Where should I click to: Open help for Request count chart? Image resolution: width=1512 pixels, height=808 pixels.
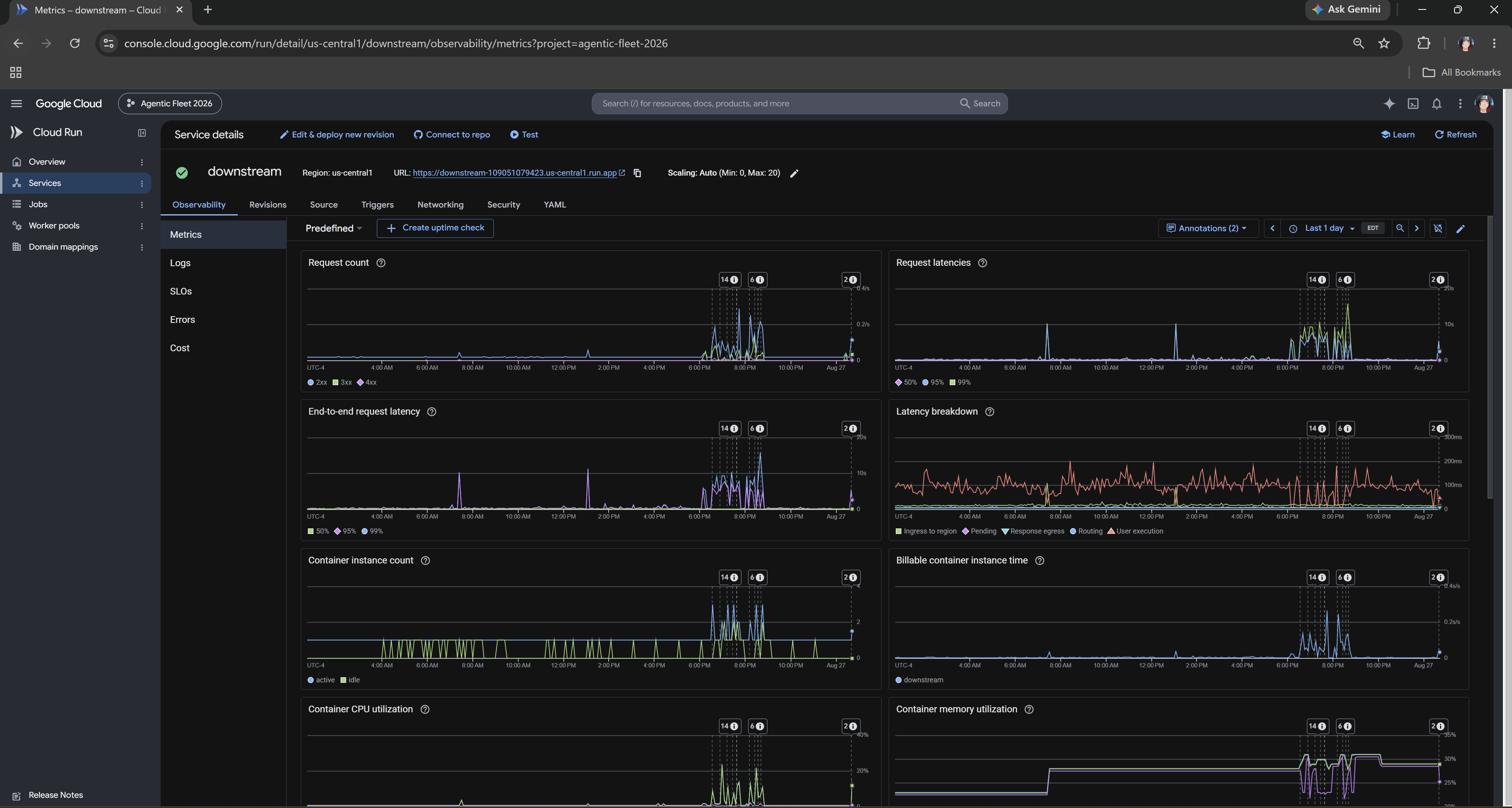pos(381,263)
